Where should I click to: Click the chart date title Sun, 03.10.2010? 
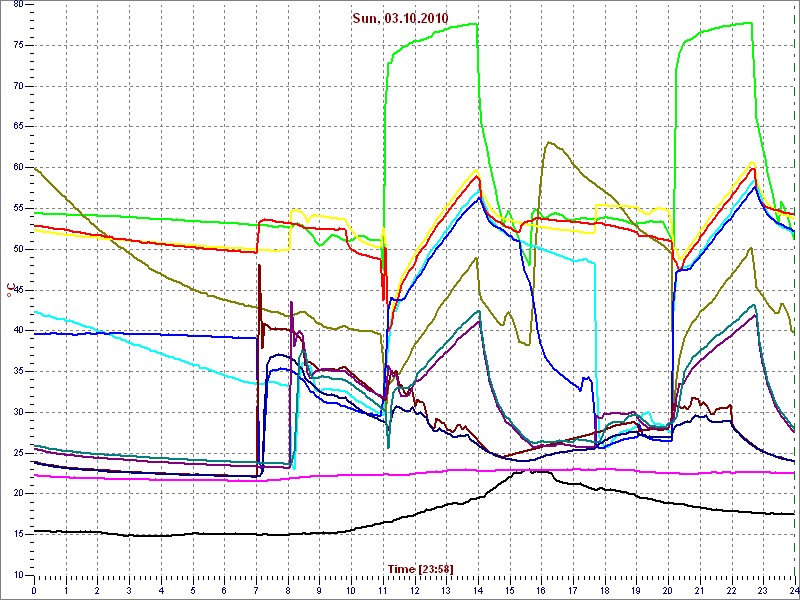tap(400, 19)
